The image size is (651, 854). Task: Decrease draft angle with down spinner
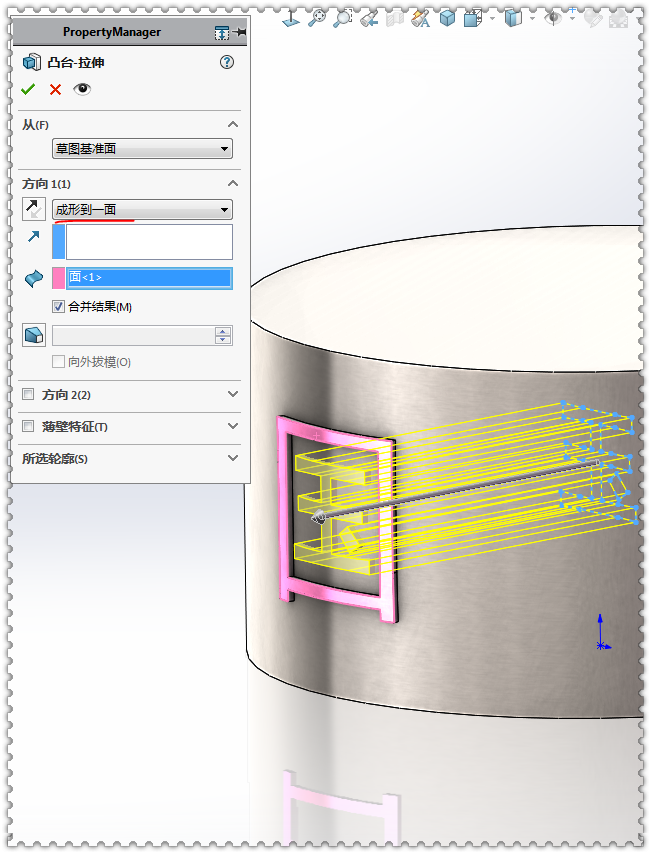(223, 340)
